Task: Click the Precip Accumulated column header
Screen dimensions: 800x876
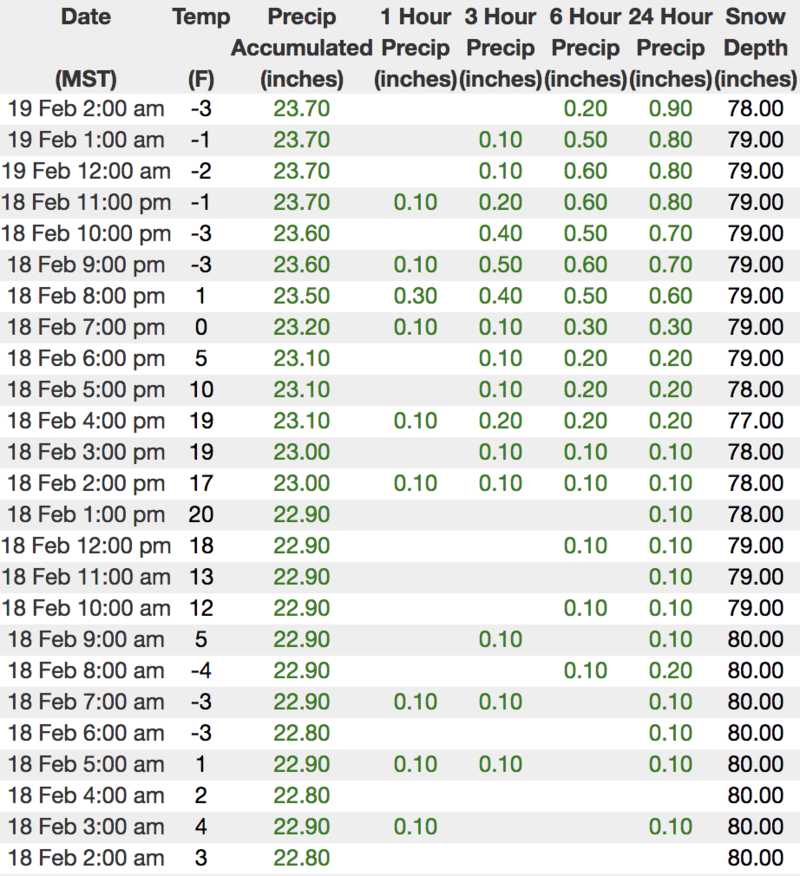Action: (301, 47)
